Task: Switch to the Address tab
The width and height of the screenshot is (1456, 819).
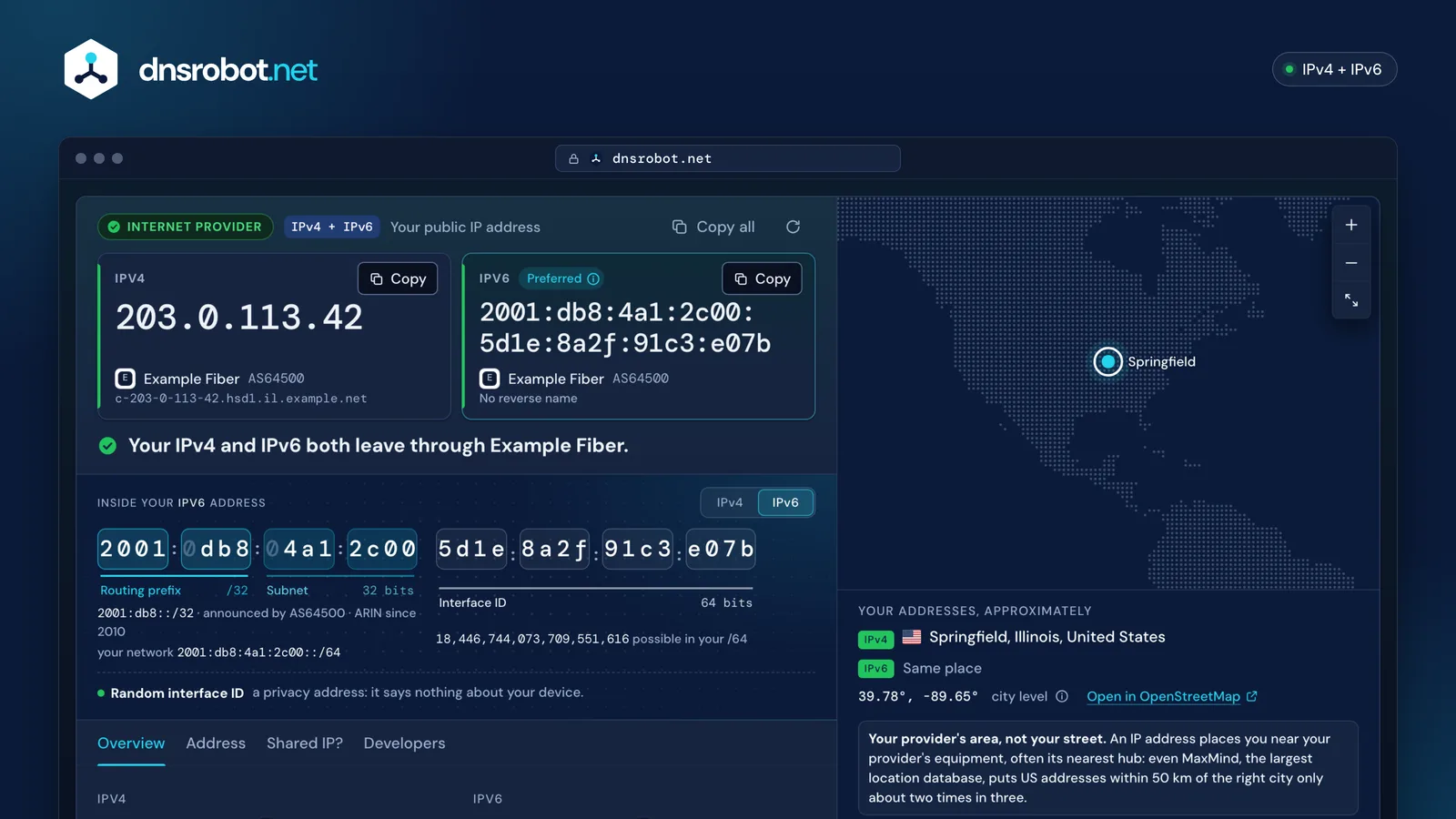Action: pyautogui.click(x=216, y=743)
